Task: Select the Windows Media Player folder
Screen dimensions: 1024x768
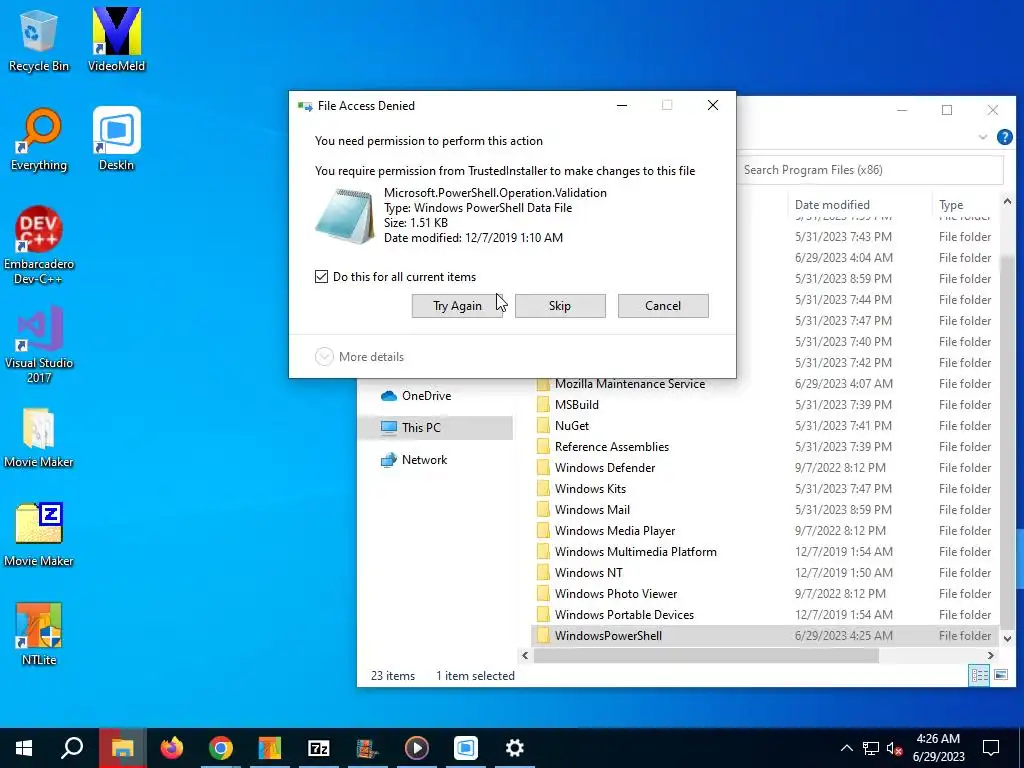Action: pos(764,530)
